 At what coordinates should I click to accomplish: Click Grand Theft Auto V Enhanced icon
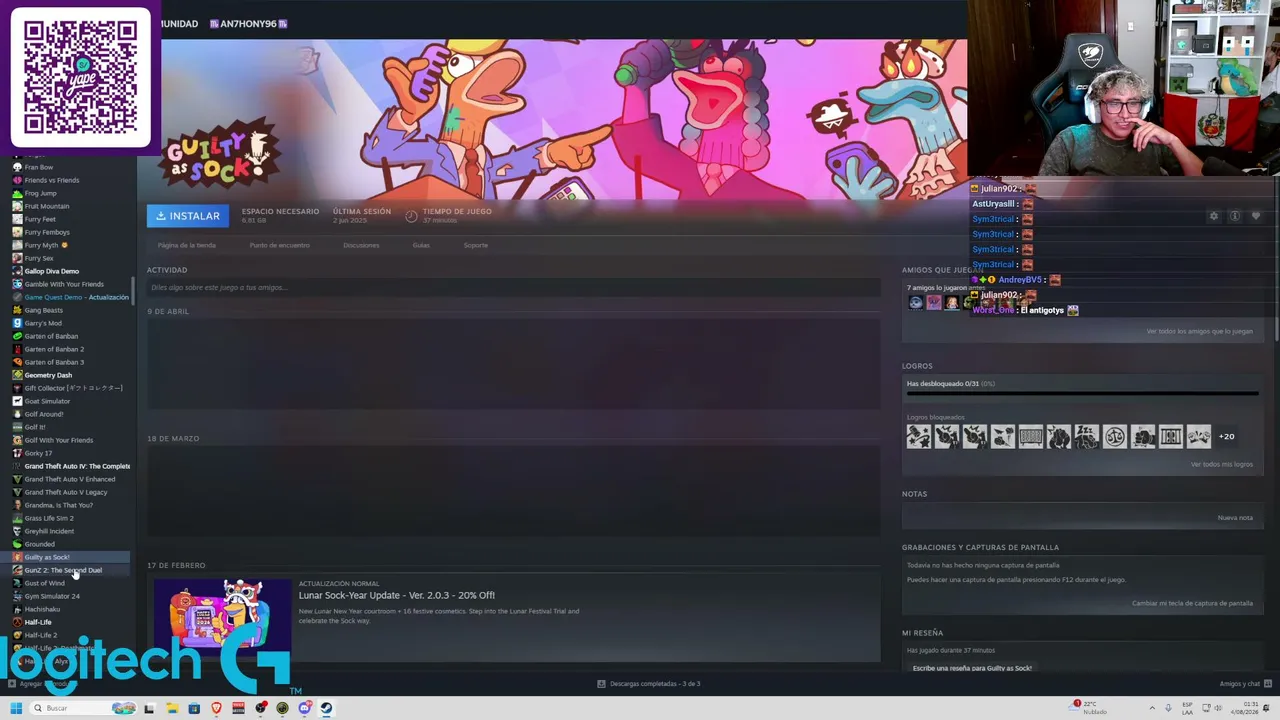[x=17, y=479]
